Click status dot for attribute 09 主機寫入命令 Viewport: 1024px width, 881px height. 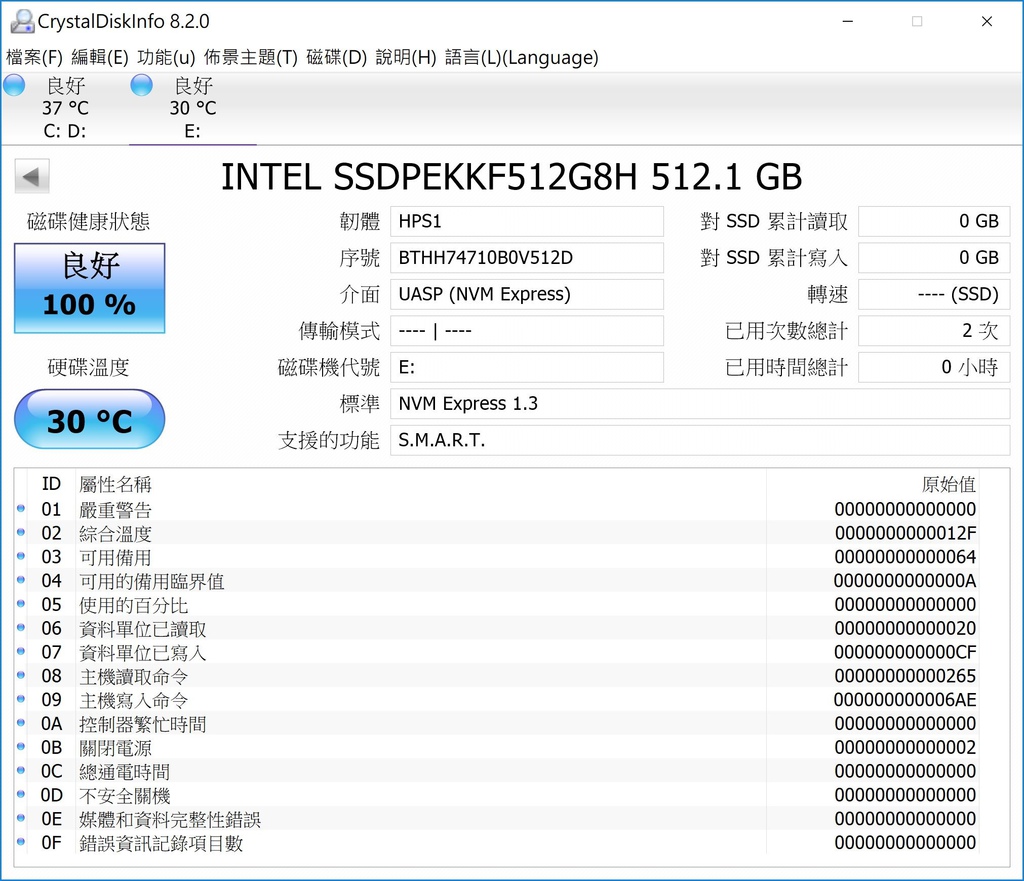coord(21,699)
